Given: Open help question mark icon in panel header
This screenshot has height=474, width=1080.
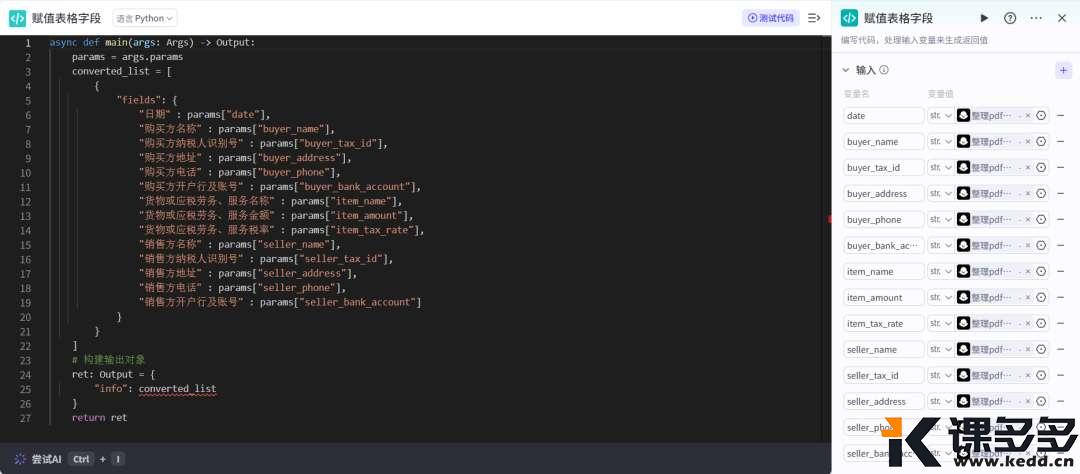Looking at the screenshot, I should pos(1010,19).
